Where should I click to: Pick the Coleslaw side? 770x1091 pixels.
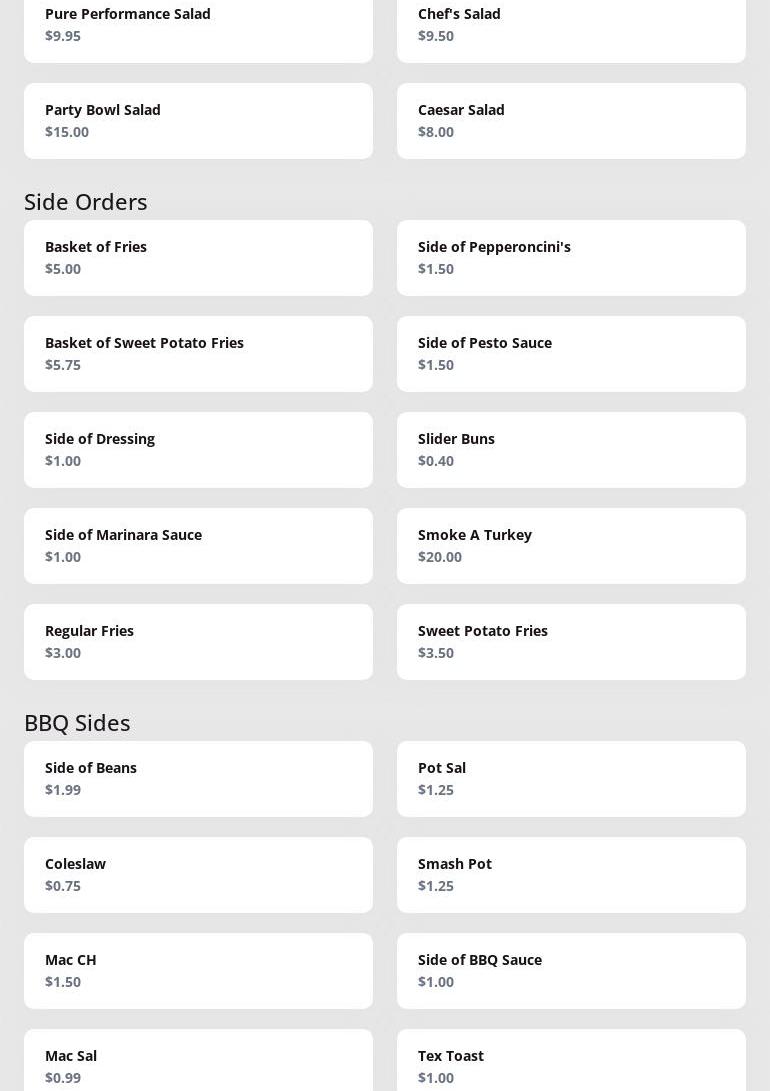pyautogui.click(x=198, y=874)
